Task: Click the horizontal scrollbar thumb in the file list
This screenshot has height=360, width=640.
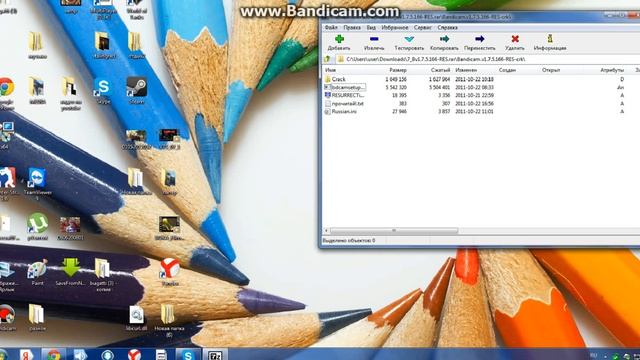Action: (394, 231)
